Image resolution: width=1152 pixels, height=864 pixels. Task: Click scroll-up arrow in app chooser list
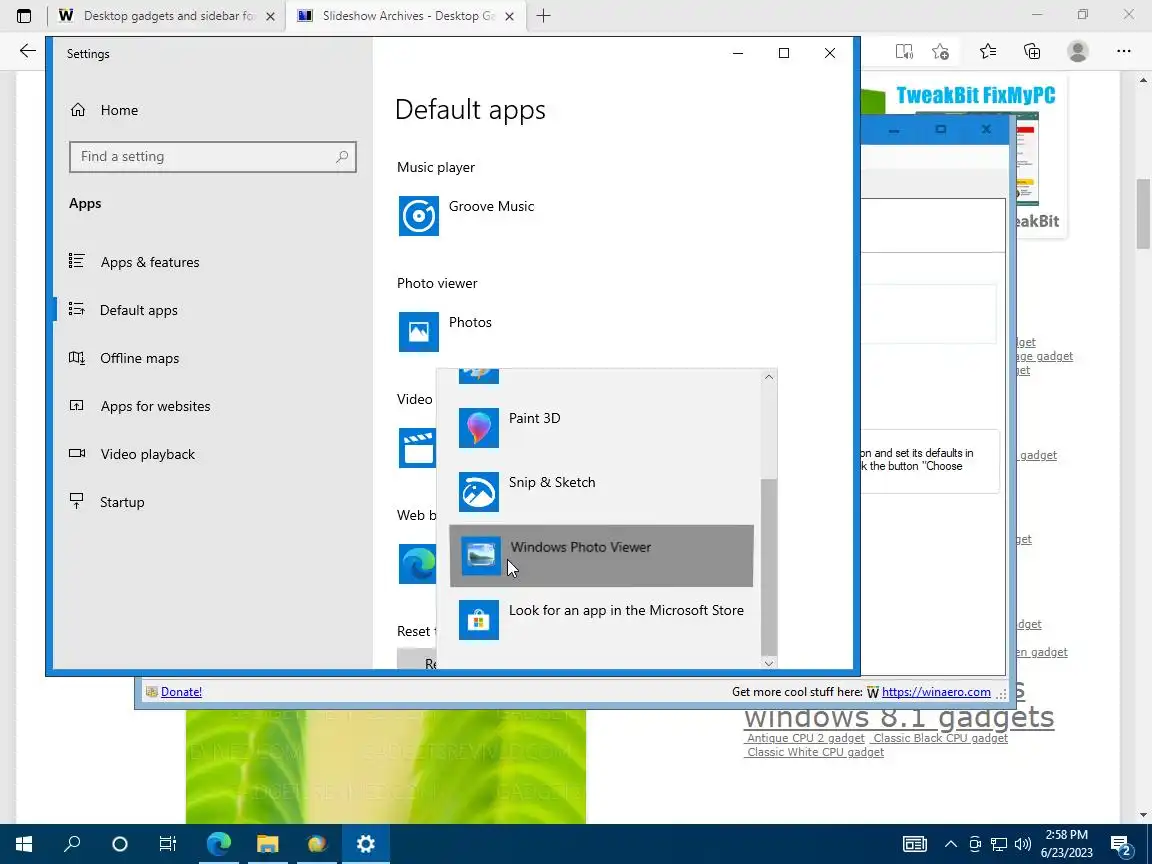tap(768, 377)
